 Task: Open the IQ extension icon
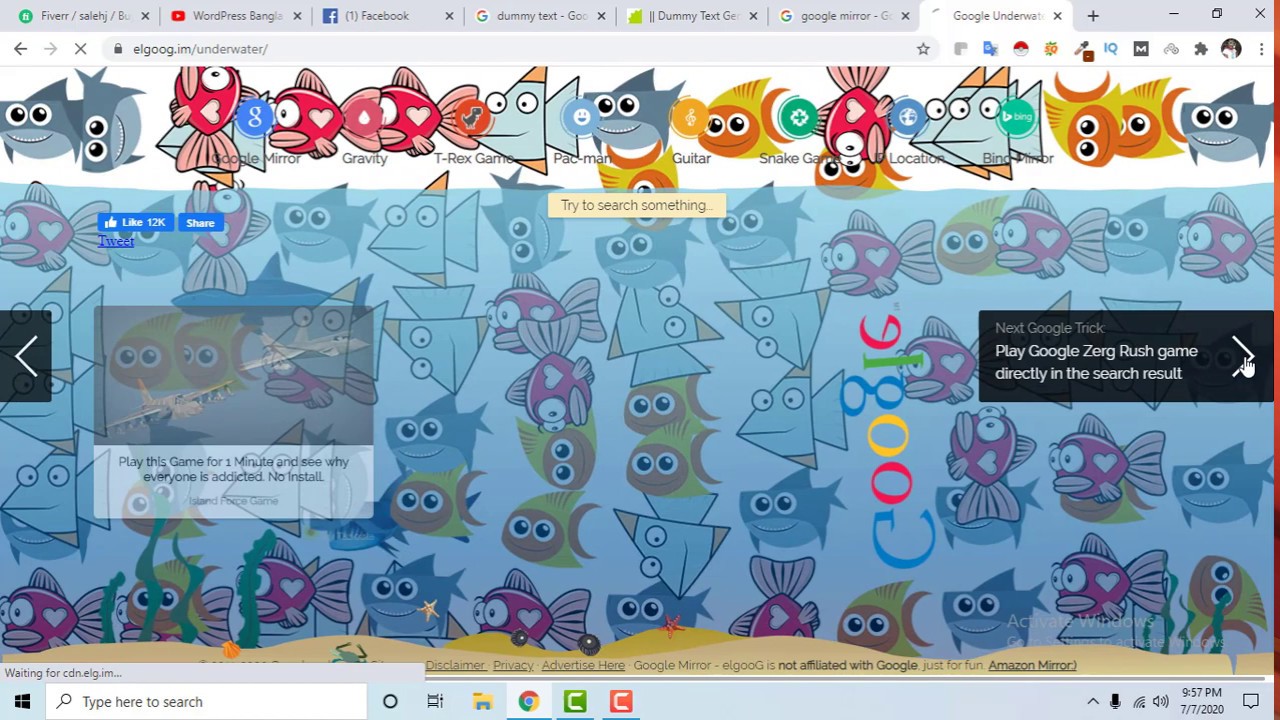tap(1110, 49)
